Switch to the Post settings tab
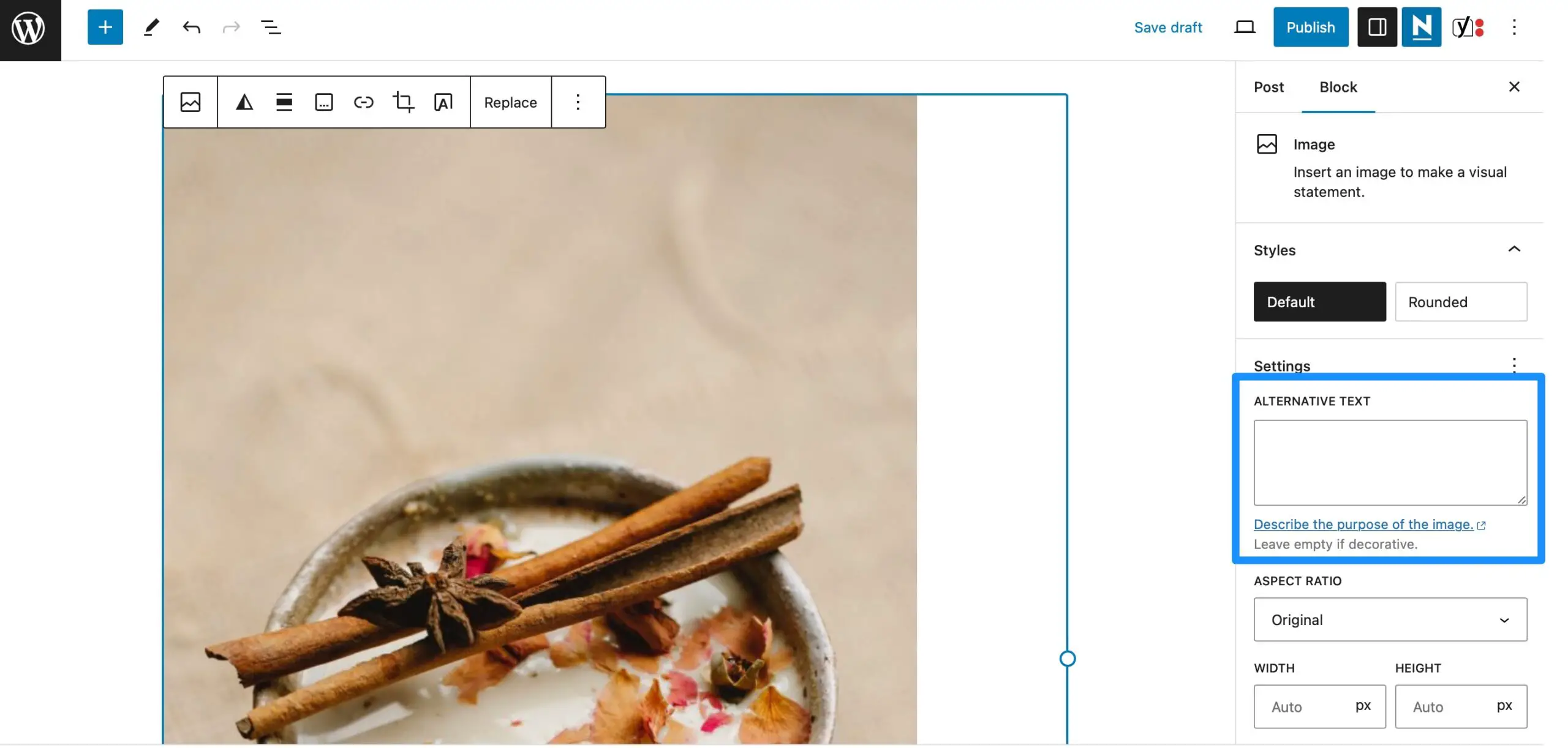This screenshot has height=748, width=1568. point(1269,86)
